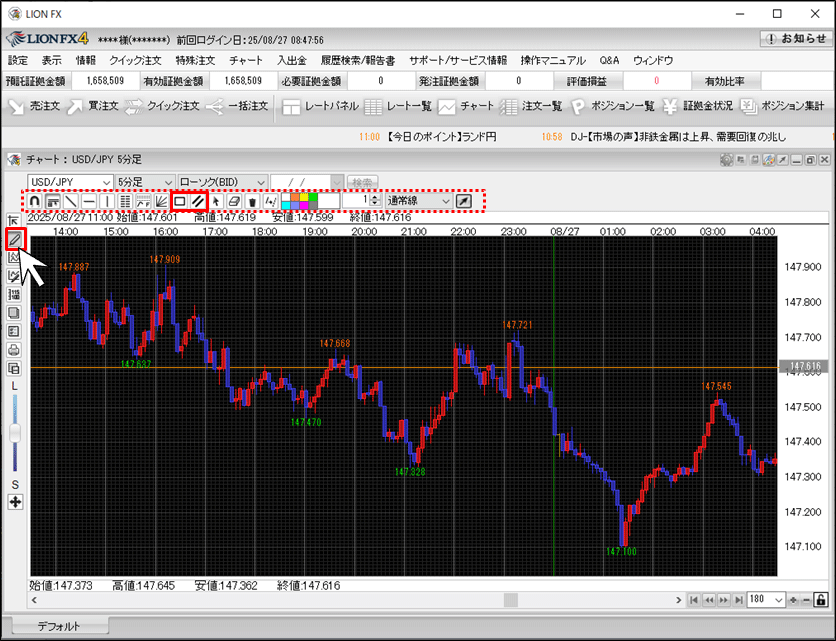Step chart back with rewind button
Screen dimensions: 836x641
coord(709,600)
